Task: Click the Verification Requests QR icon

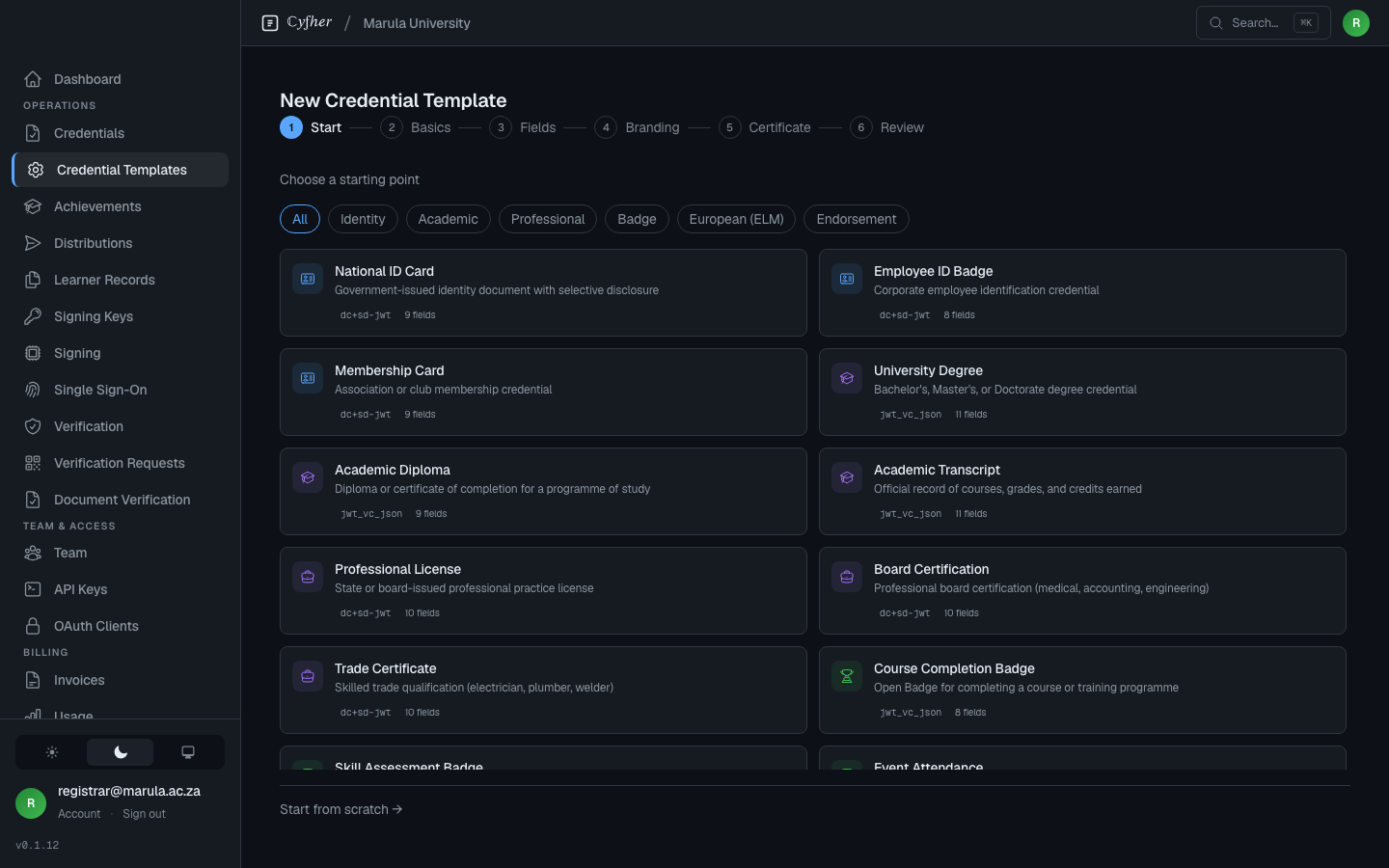Action: 33,463
